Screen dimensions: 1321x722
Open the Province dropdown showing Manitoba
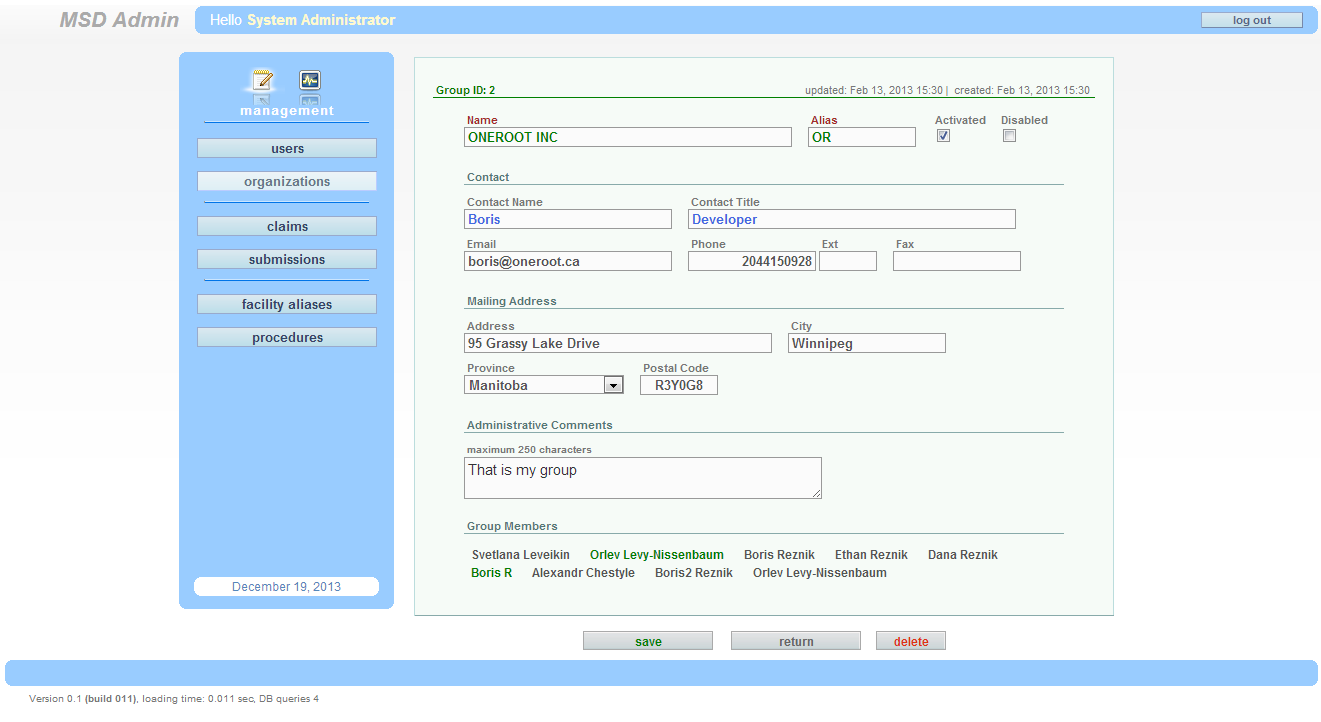[x=544, y=385]
